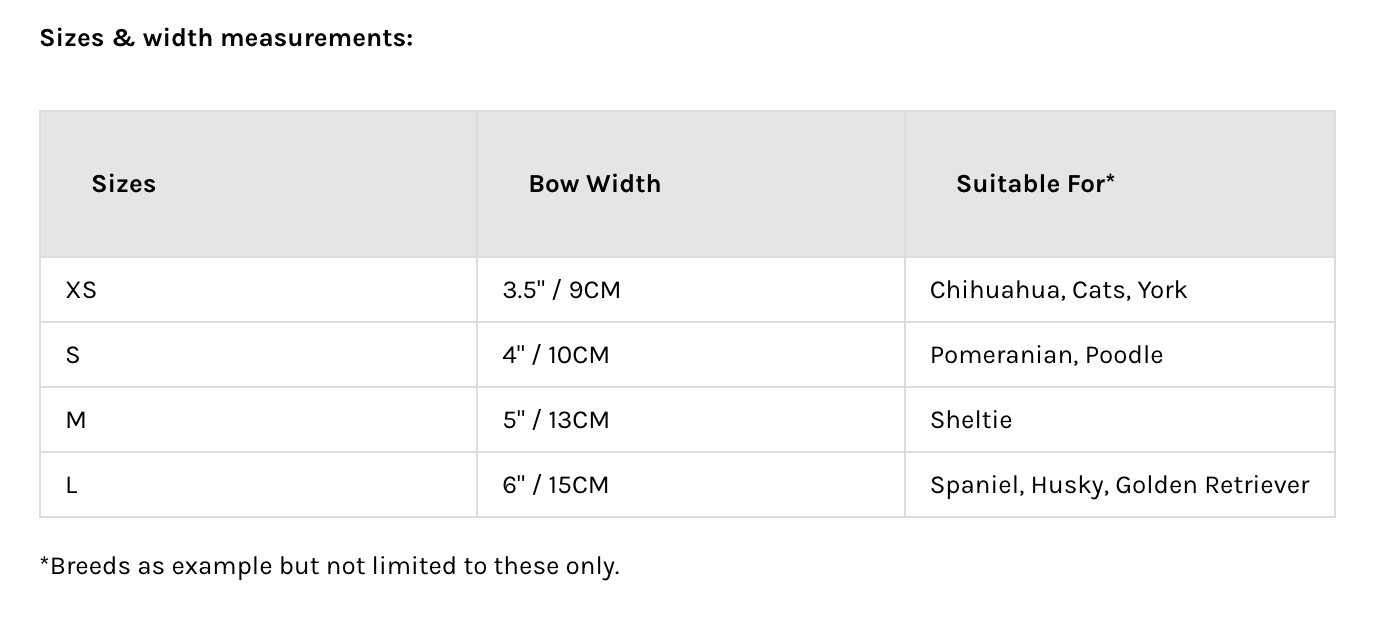The height and width of the screenshot is (622, 1374).
Task: Select the "Sizes" column header
Action: coord(124,184)
